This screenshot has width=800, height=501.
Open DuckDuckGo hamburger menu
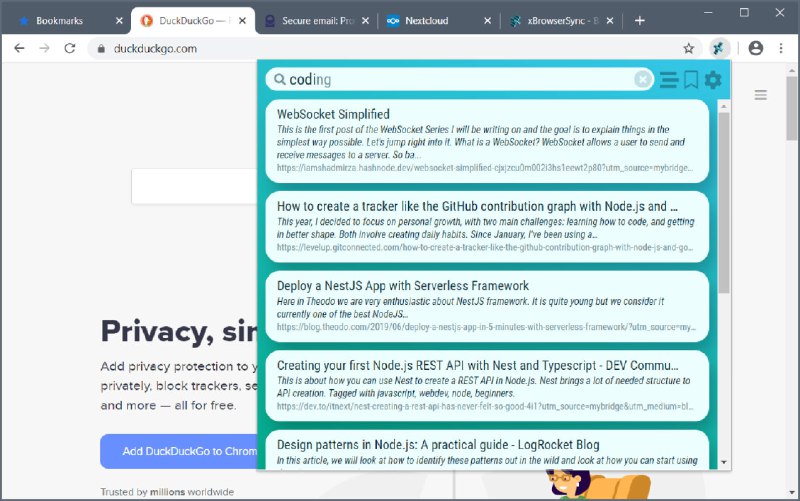coord(761,95)
